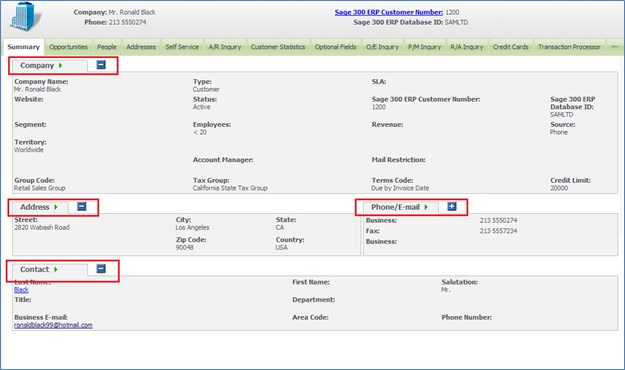Open the Company panel header tab

(49, 66)
